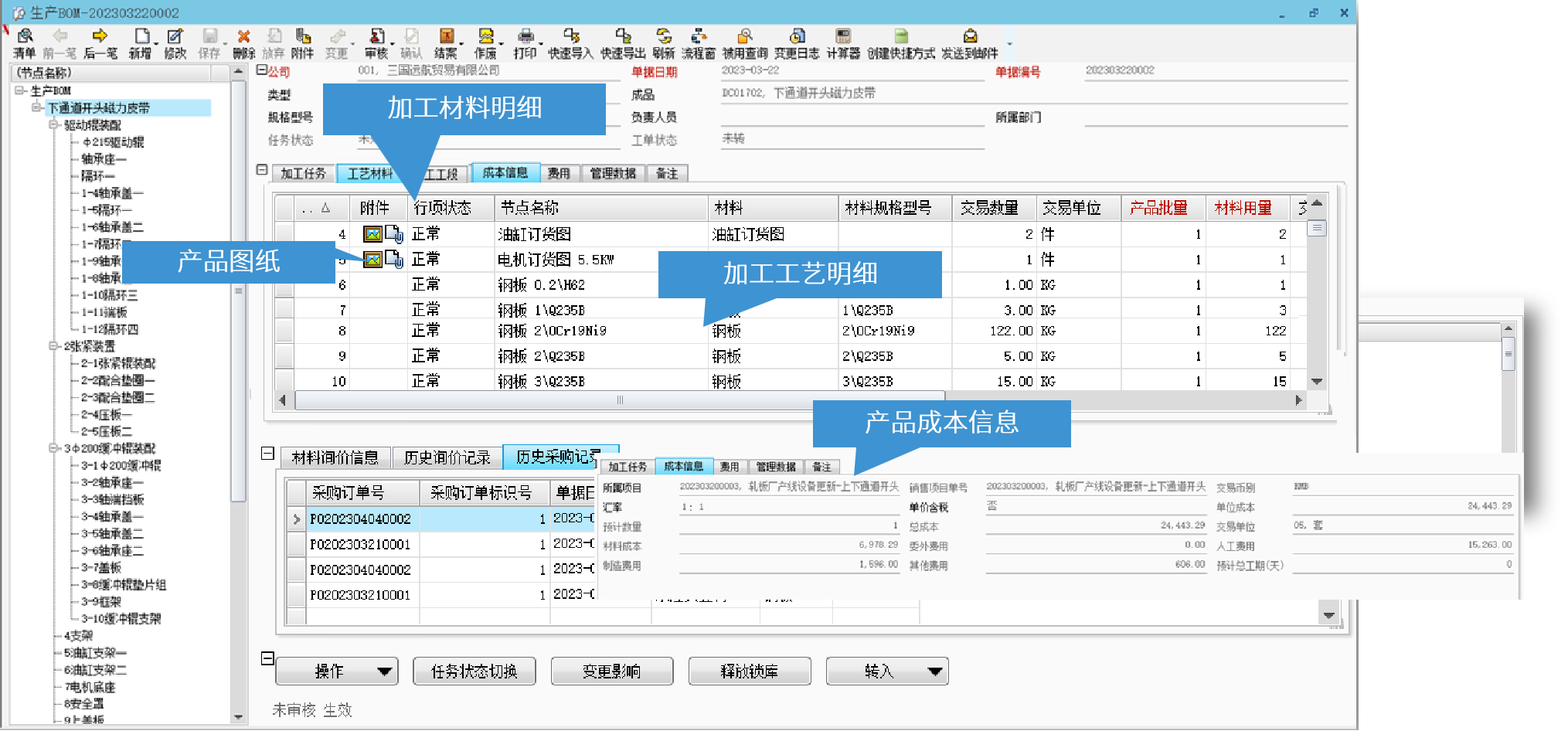Open attachments with the 附件 icon

(x=303, y=36)
